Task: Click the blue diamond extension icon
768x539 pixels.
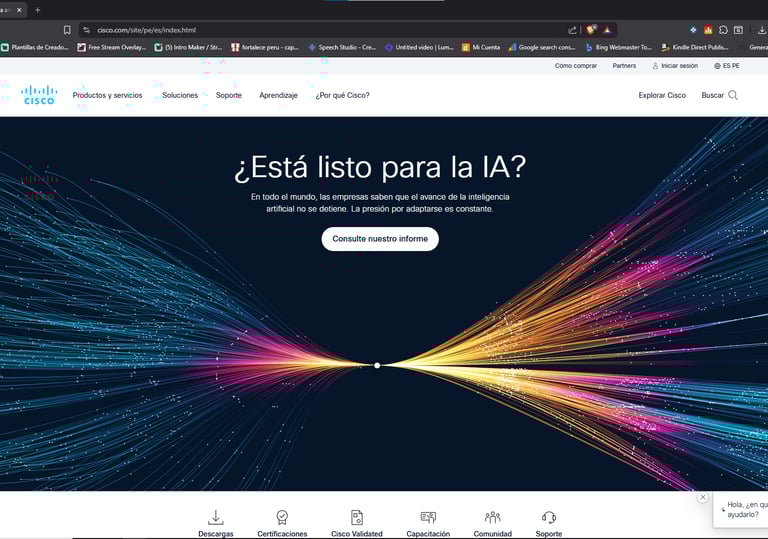Action: pyautogui.click(x=693, y=30)
